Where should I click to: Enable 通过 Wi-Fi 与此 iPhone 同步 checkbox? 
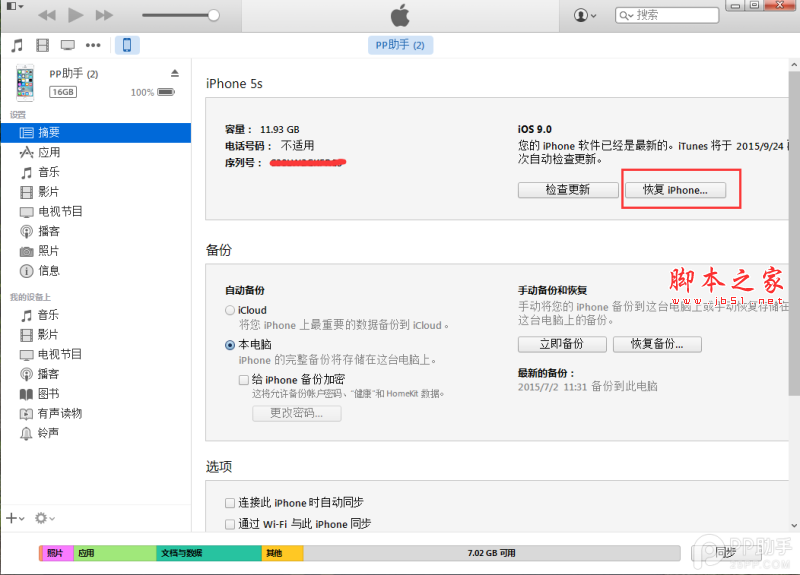pos(230,524)
